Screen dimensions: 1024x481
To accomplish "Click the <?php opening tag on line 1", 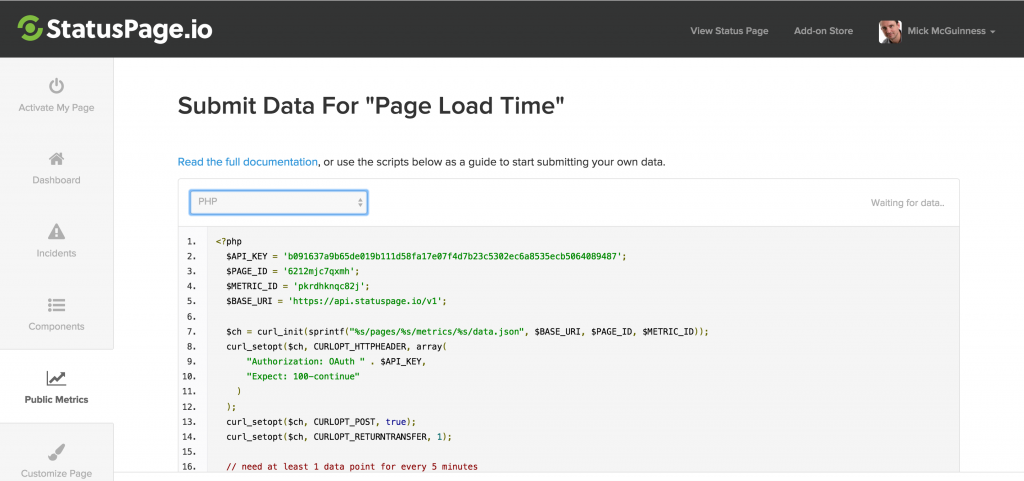I will point(229,241).
